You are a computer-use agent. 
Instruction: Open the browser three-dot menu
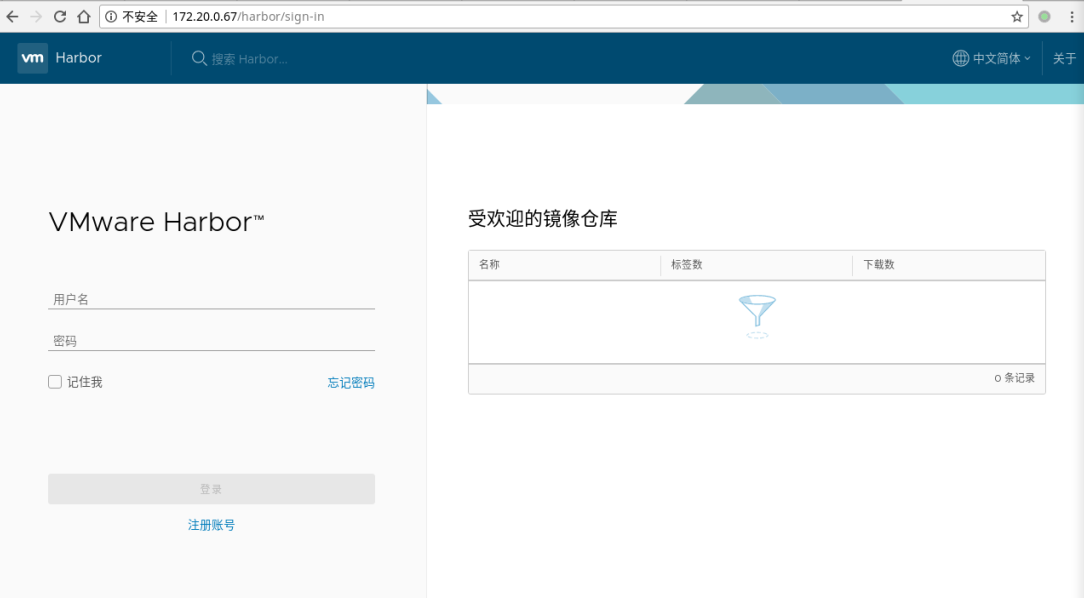click(x=1072, y=17)
